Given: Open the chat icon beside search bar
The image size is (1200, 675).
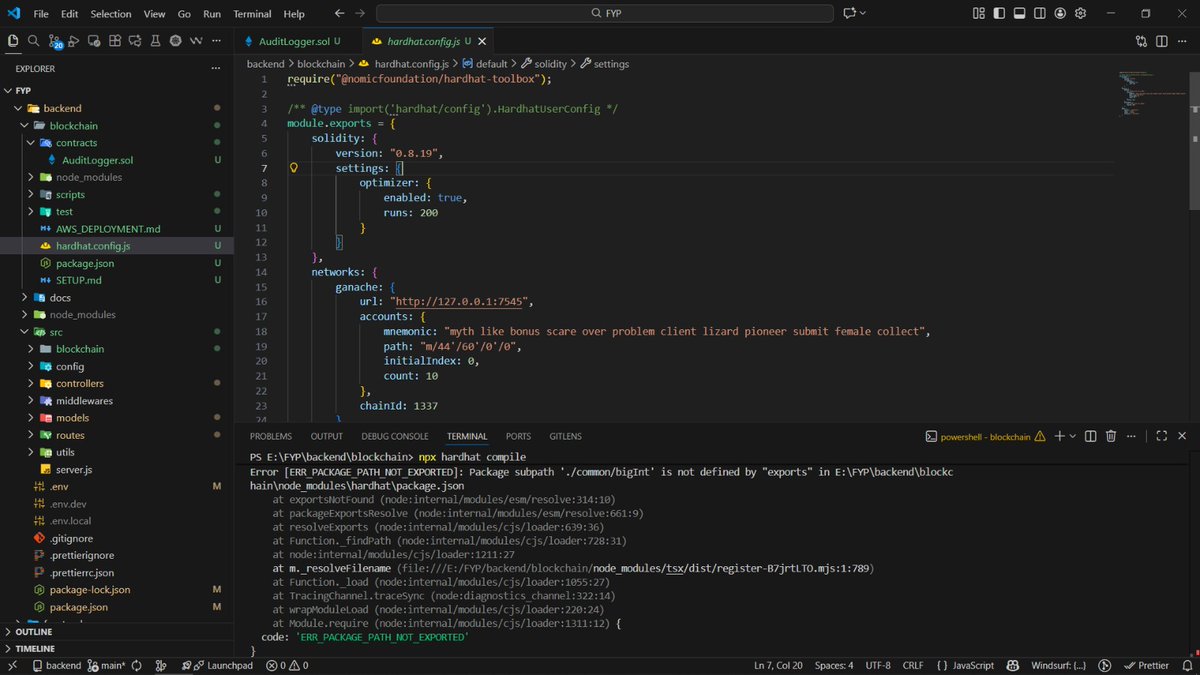Looking at the screenshot, I should [849, 14].
